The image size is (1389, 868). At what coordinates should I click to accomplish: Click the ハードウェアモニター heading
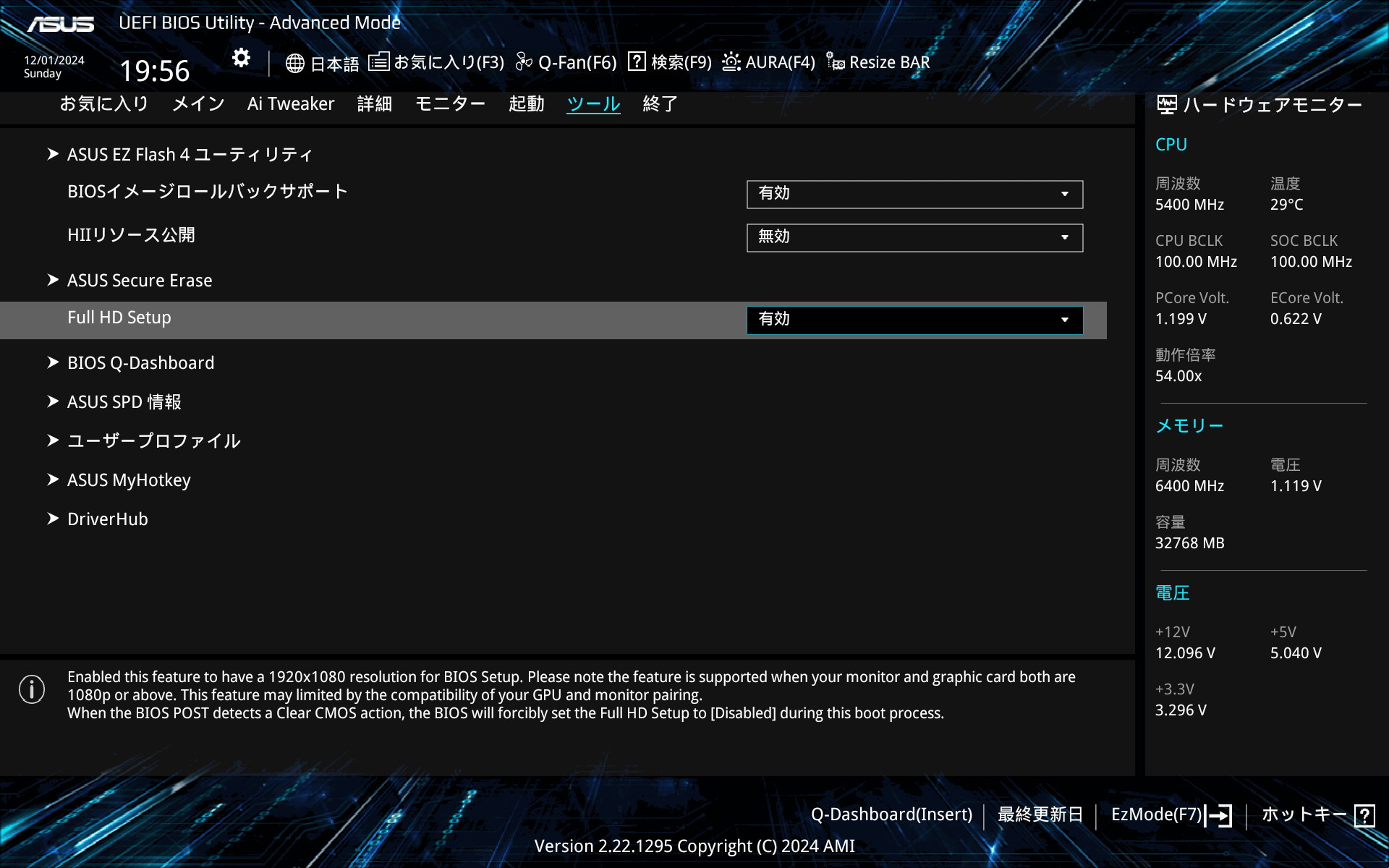pos(1273,105)
